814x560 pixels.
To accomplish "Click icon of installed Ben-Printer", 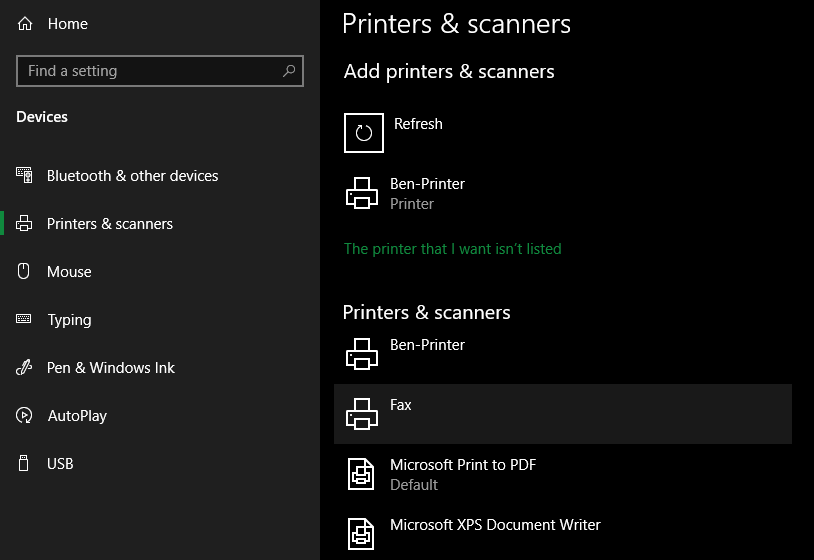I will tap(362, 354).
